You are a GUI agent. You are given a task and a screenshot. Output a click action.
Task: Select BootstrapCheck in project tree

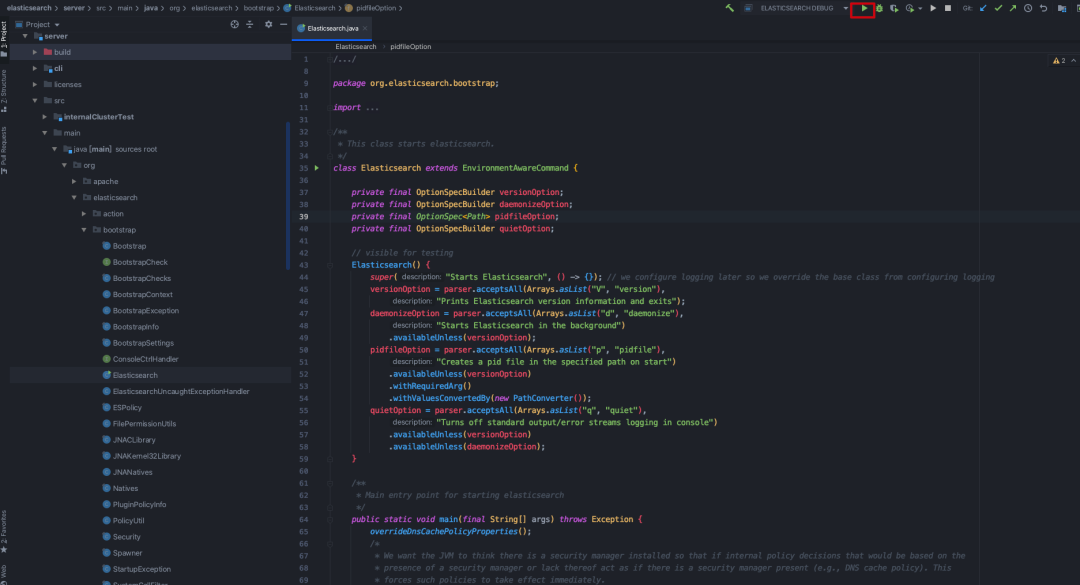point(140,263)
